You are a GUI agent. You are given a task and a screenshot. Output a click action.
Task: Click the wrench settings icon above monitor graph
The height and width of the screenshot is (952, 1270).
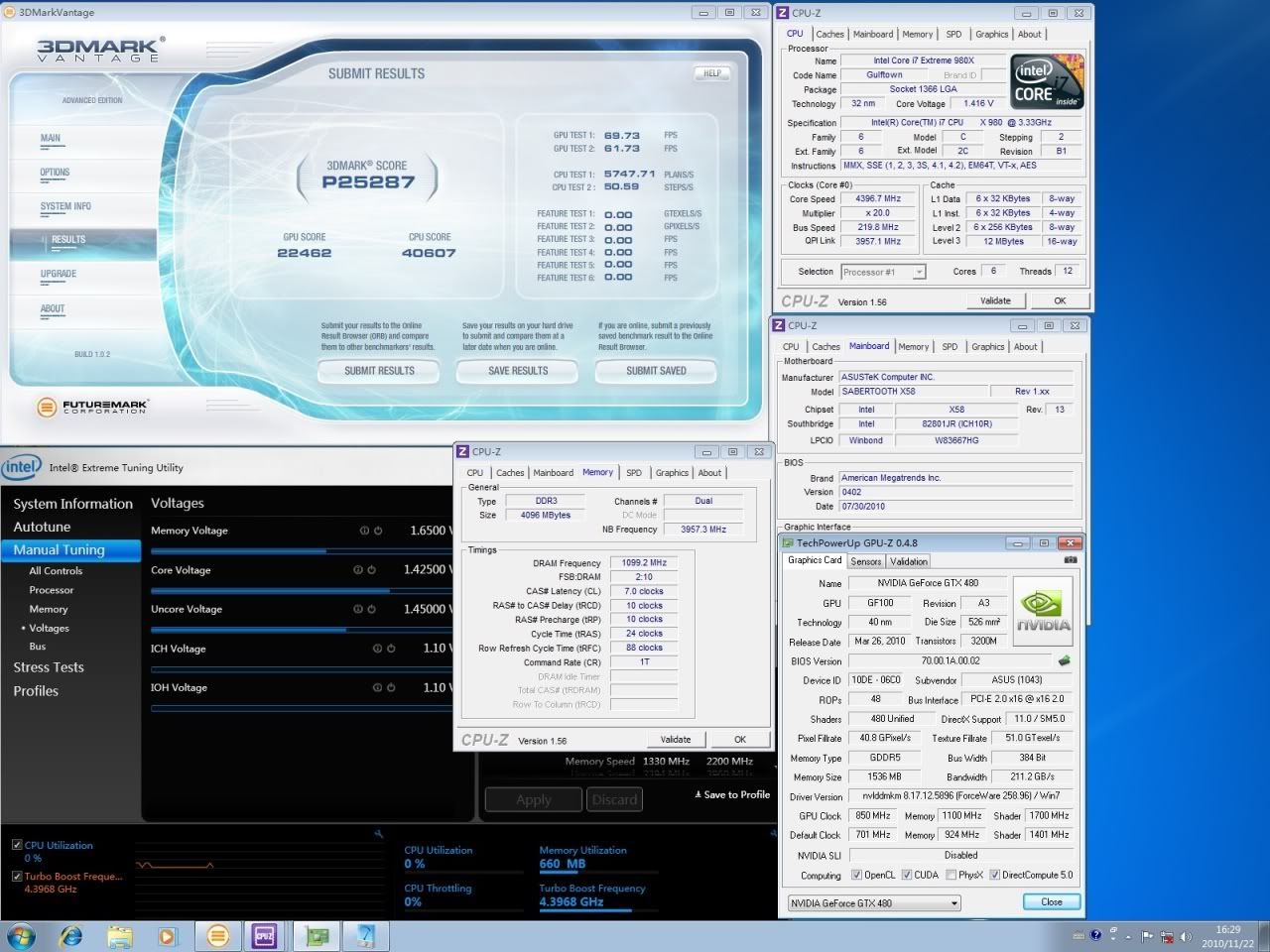(x=378, y=834)
